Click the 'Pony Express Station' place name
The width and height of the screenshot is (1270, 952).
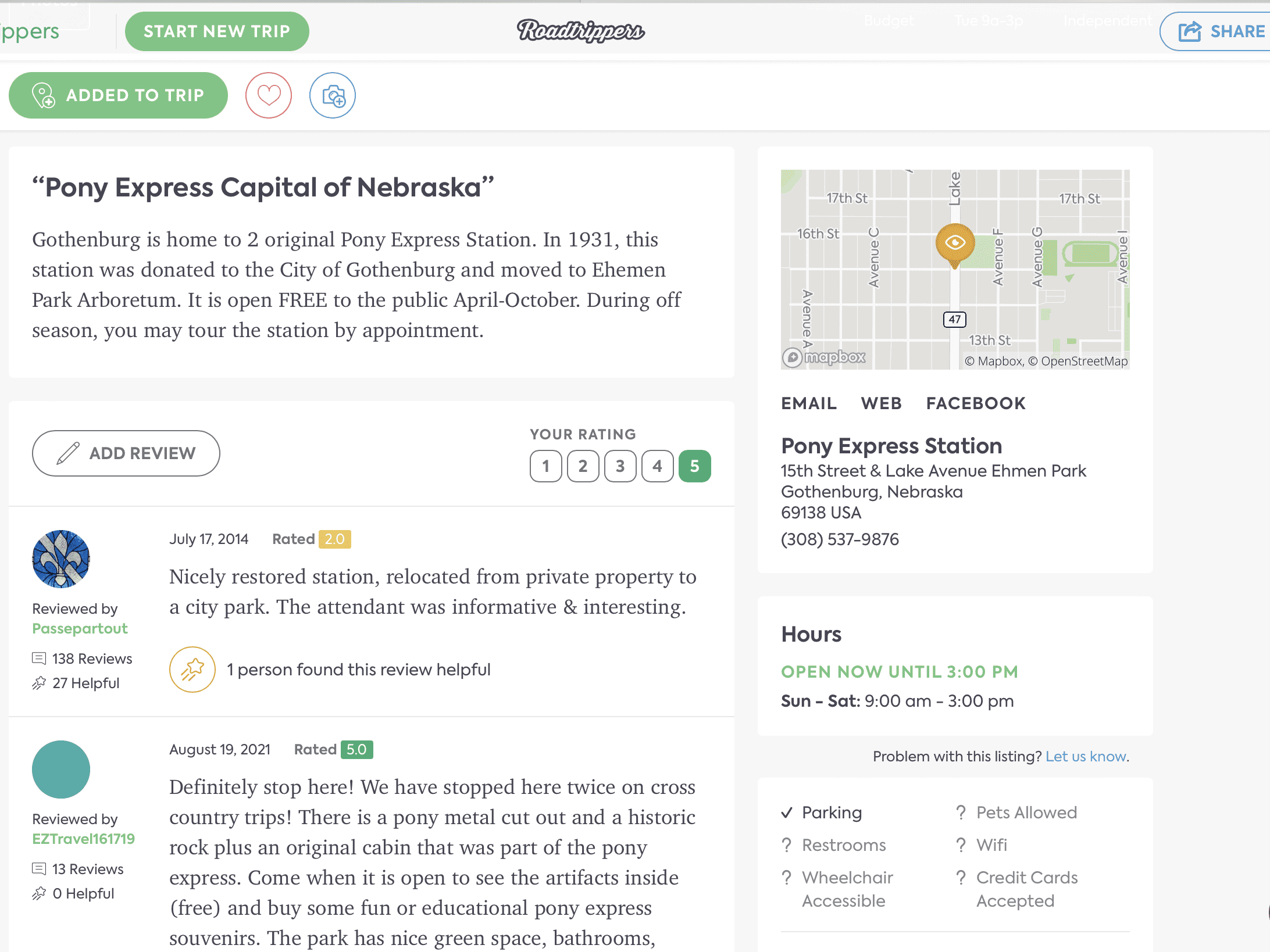click(x=891, y=446)
